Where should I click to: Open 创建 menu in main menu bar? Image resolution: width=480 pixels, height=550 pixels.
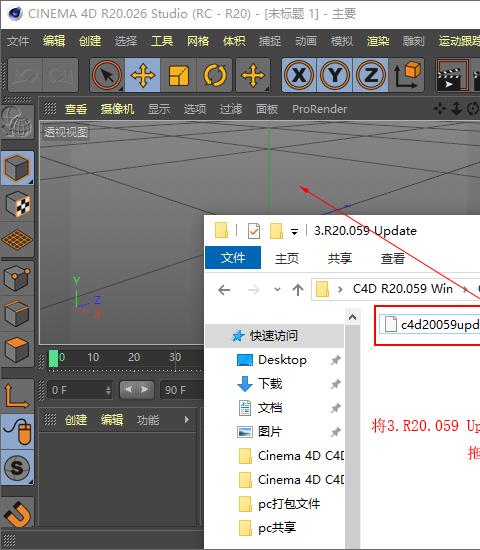tap(90, 41)
